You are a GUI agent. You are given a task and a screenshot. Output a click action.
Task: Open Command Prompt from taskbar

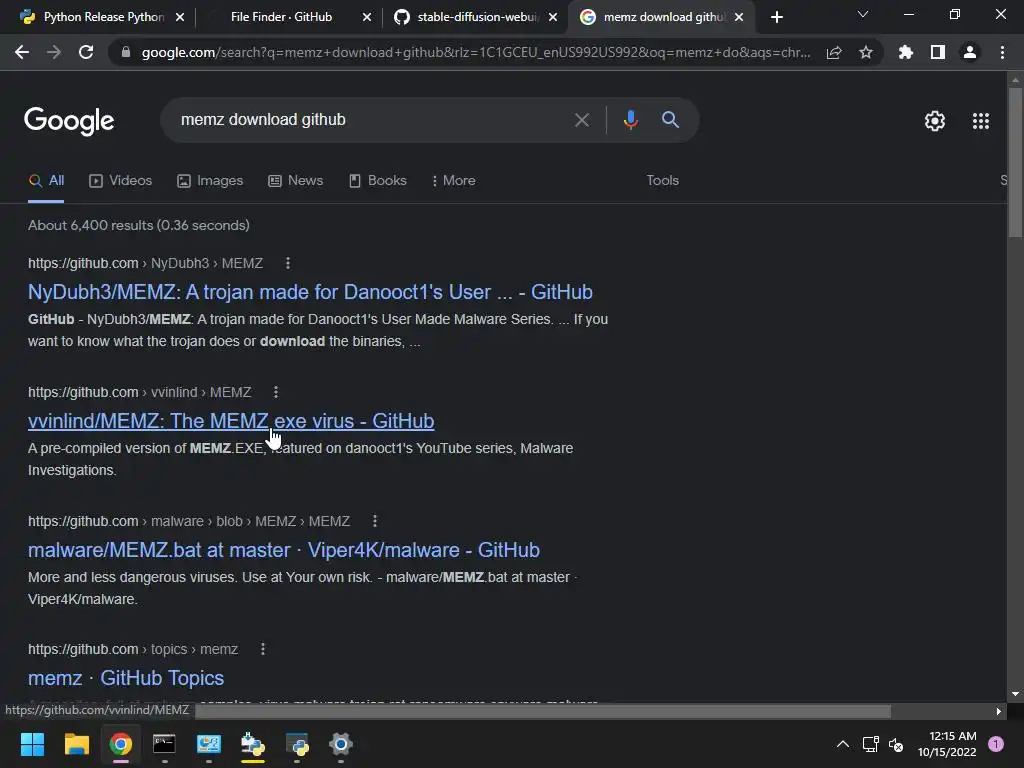tap(164, 744)
